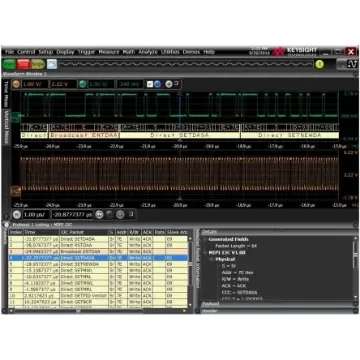Click the zoom icon after position field
Viewport: 360px width, 360px height.
click(99, 215)
